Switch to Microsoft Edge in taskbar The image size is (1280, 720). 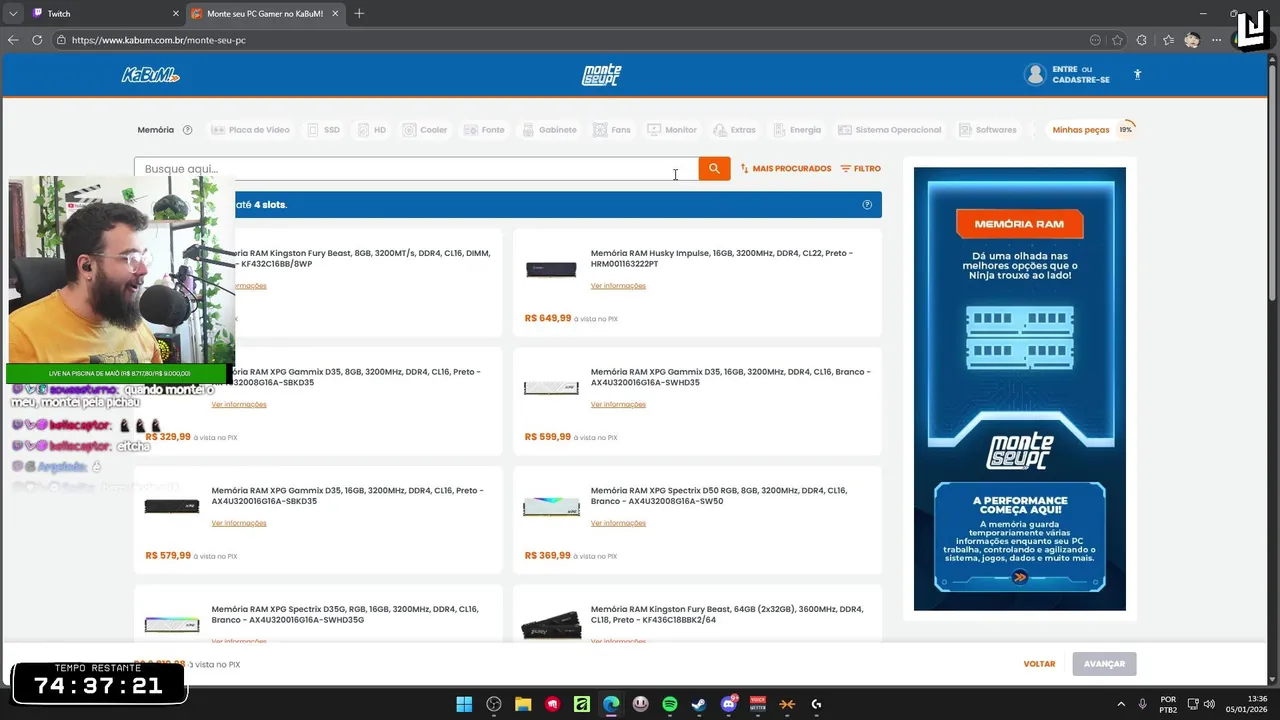point(611,704)
